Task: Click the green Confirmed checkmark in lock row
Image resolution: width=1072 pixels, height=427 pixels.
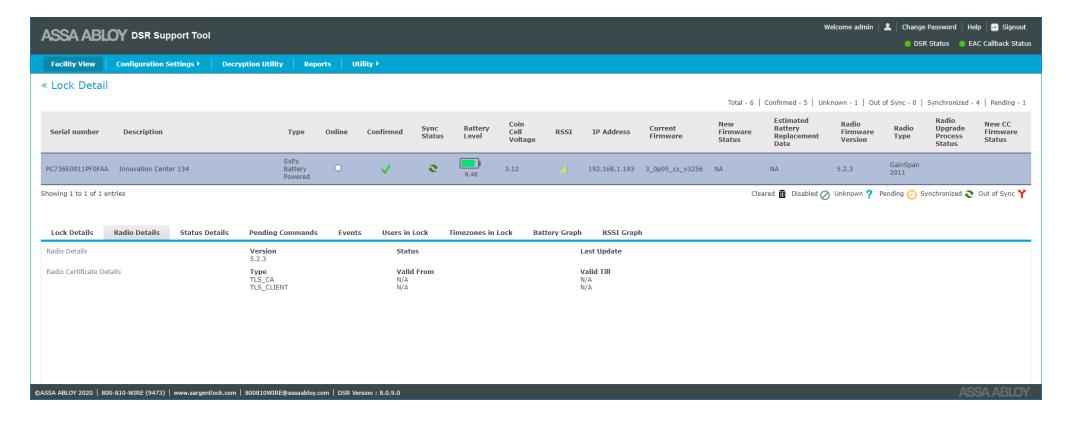Action: tap(385, 169)
